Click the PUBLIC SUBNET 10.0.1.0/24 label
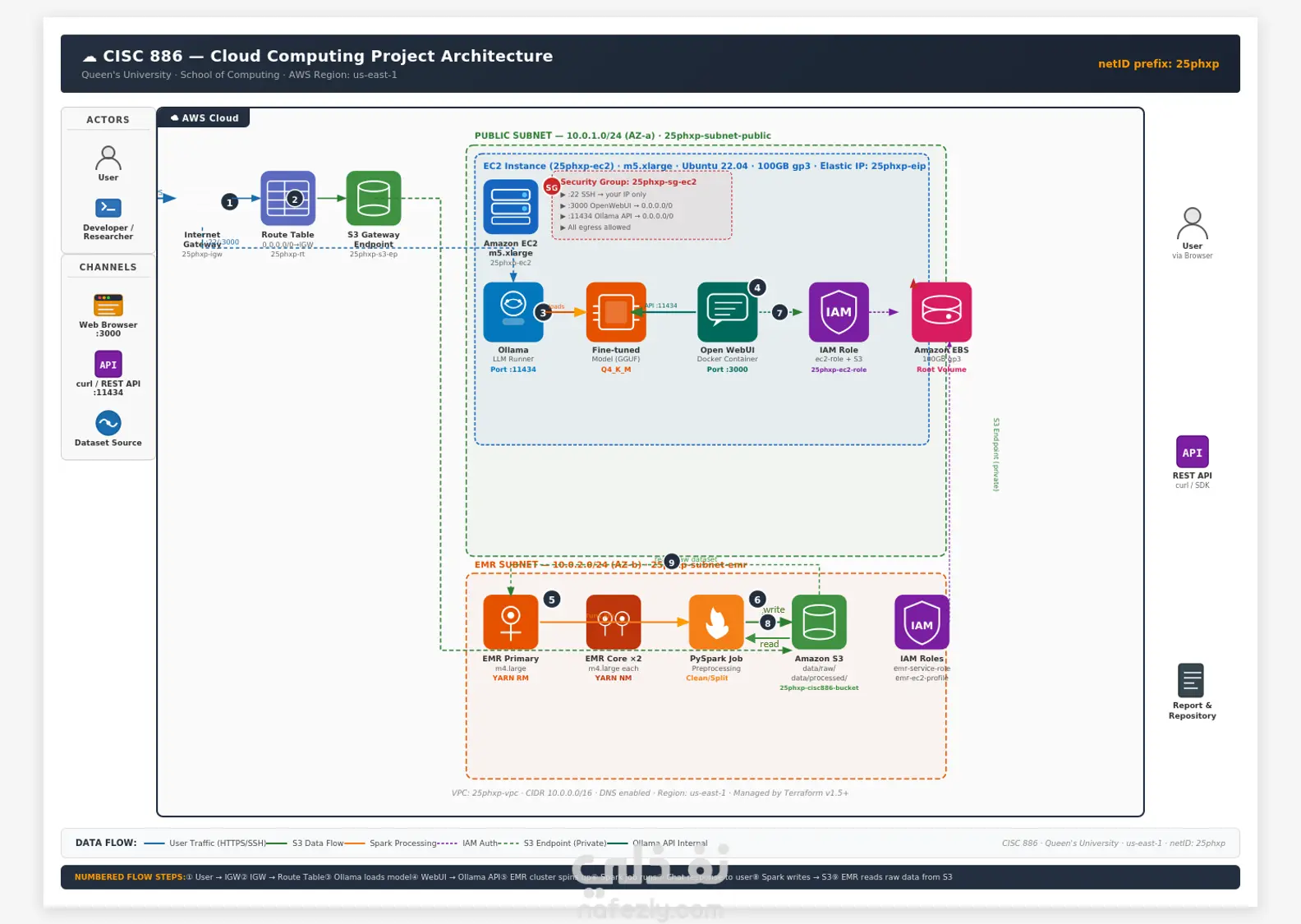The height and width of the screenshot is (924, 1301). [x=623, y=136]
